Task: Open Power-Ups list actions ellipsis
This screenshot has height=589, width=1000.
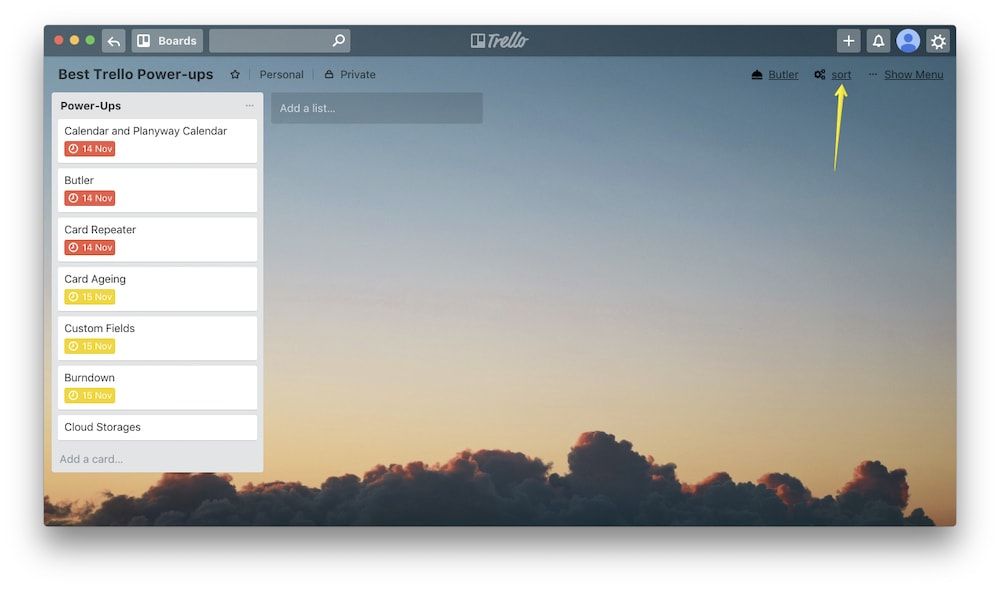Action: 249,106
